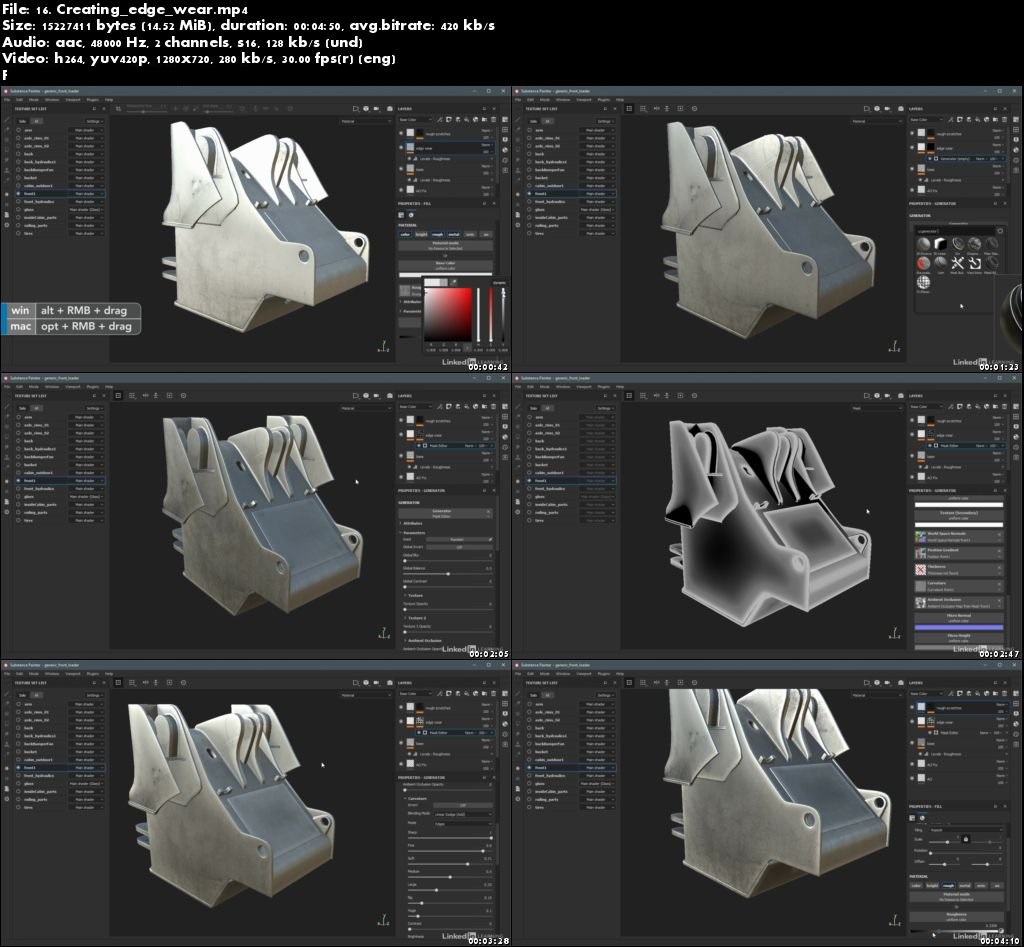Choose the 3D Linear Gradient cube thumbnail, 00:01:23 frame

tap(940, 245)
